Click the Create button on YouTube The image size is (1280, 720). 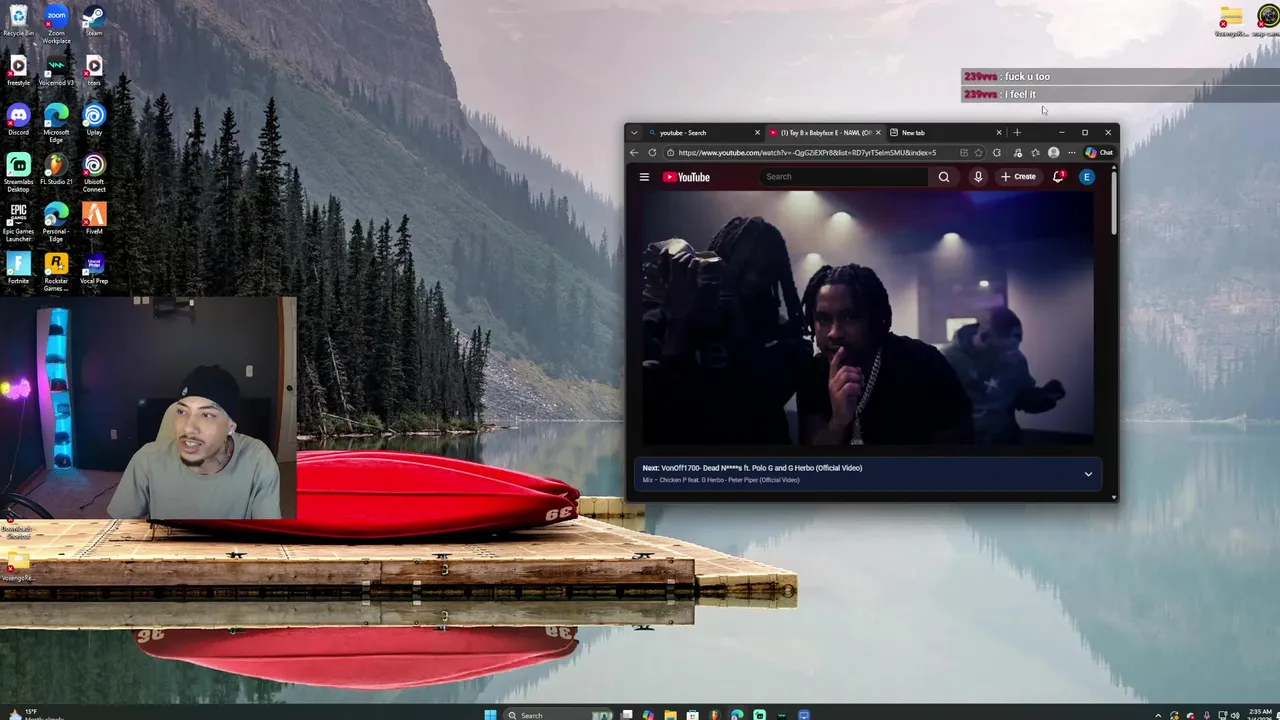point(1019,177)
